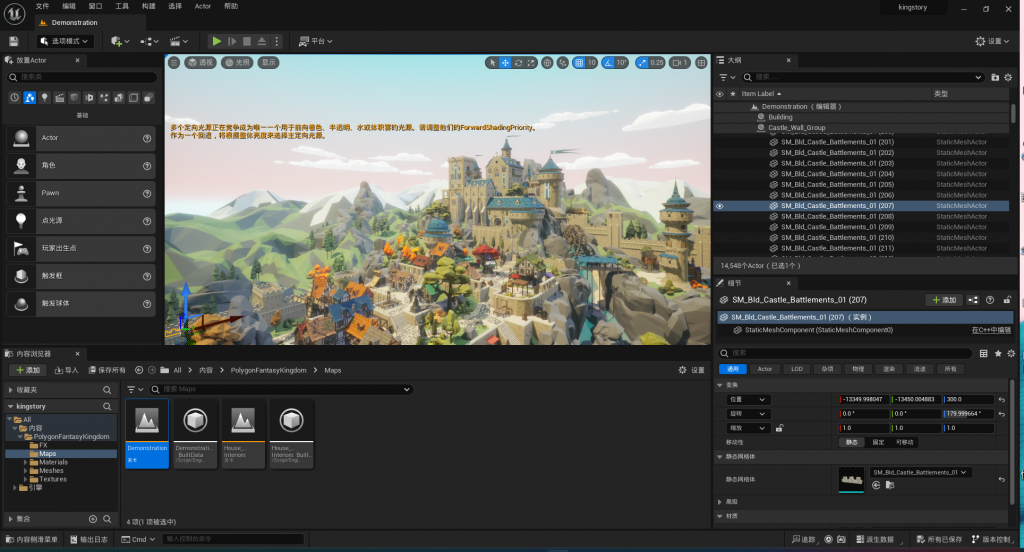
Task: Open camera speed setting
Action: pyautogui.click(x=680, y=63)
